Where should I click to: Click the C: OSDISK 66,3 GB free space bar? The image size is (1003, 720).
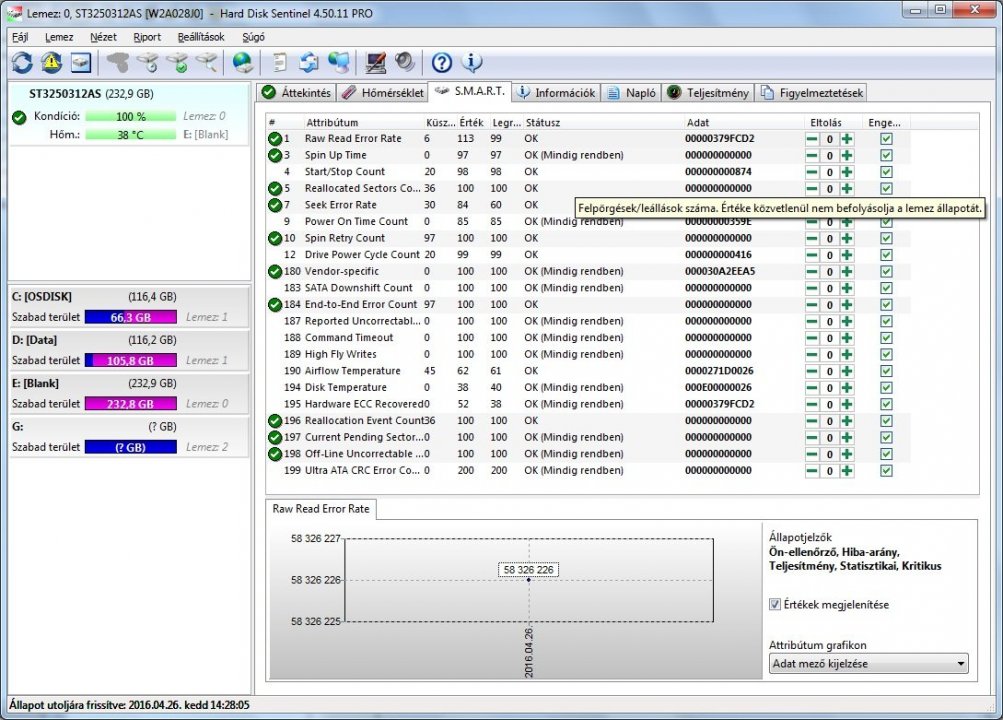[x=130, y=317]
